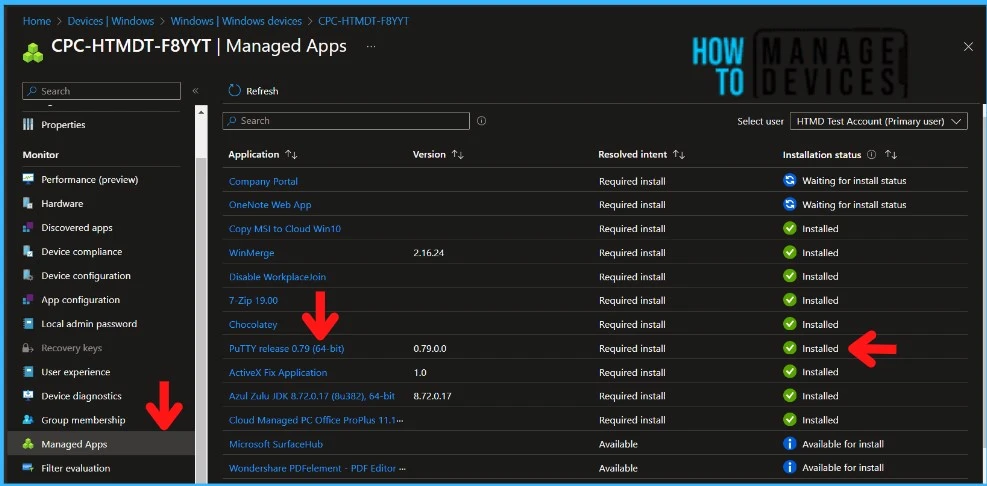Viewport: 987px width, 486px height.
Task: Click the Local admin password icon
Action: 28,324
